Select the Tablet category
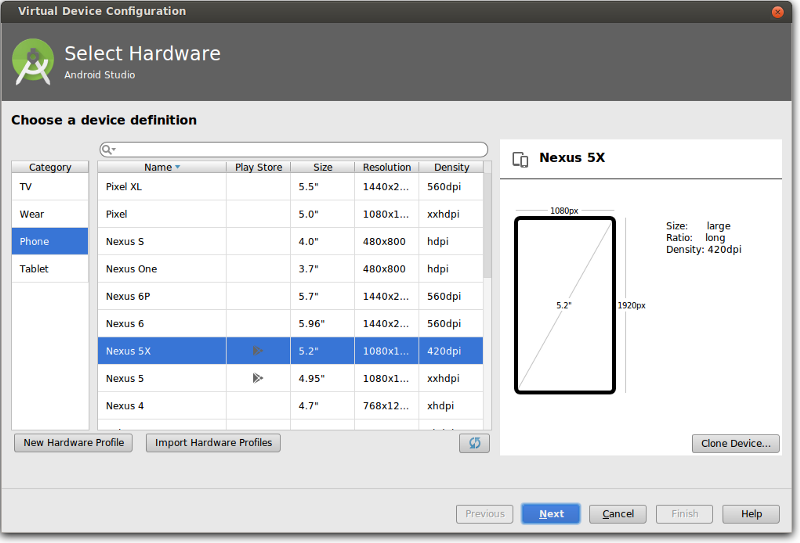The height and width of the screenshot is (543, 800). coord(50,269)
